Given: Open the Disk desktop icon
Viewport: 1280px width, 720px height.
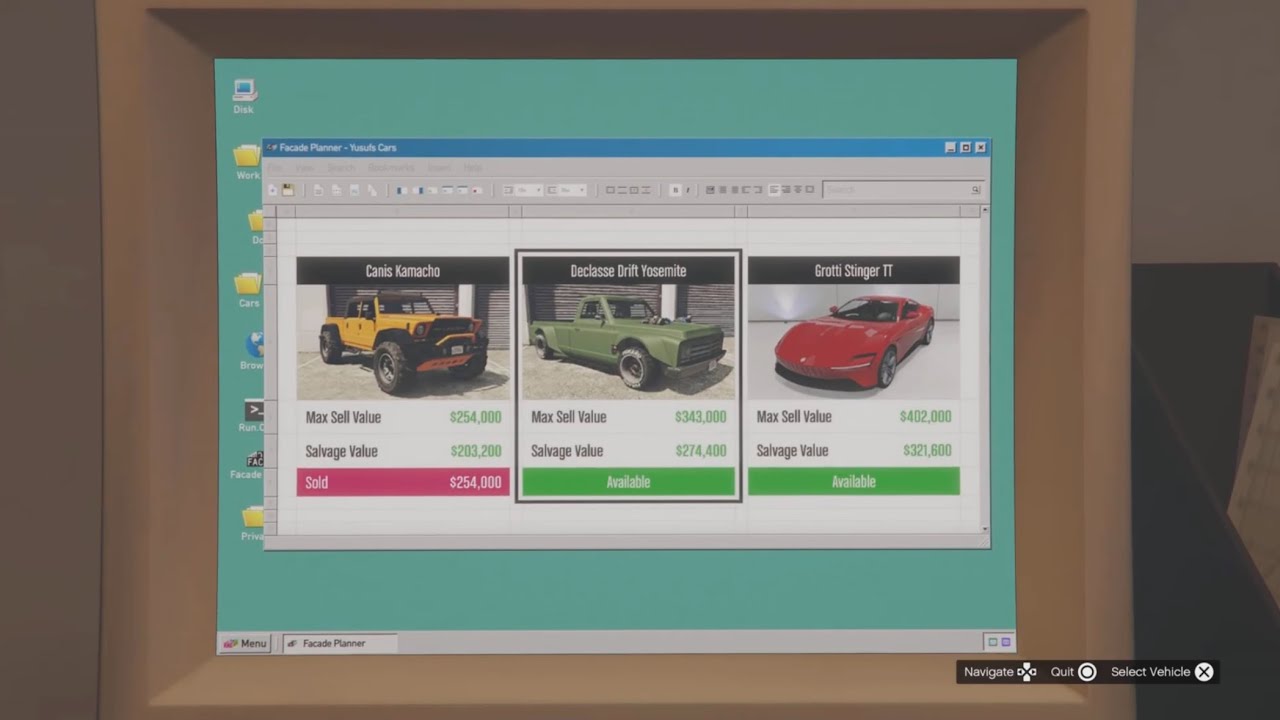Looking at the screenshot, I should pos(244,96).
